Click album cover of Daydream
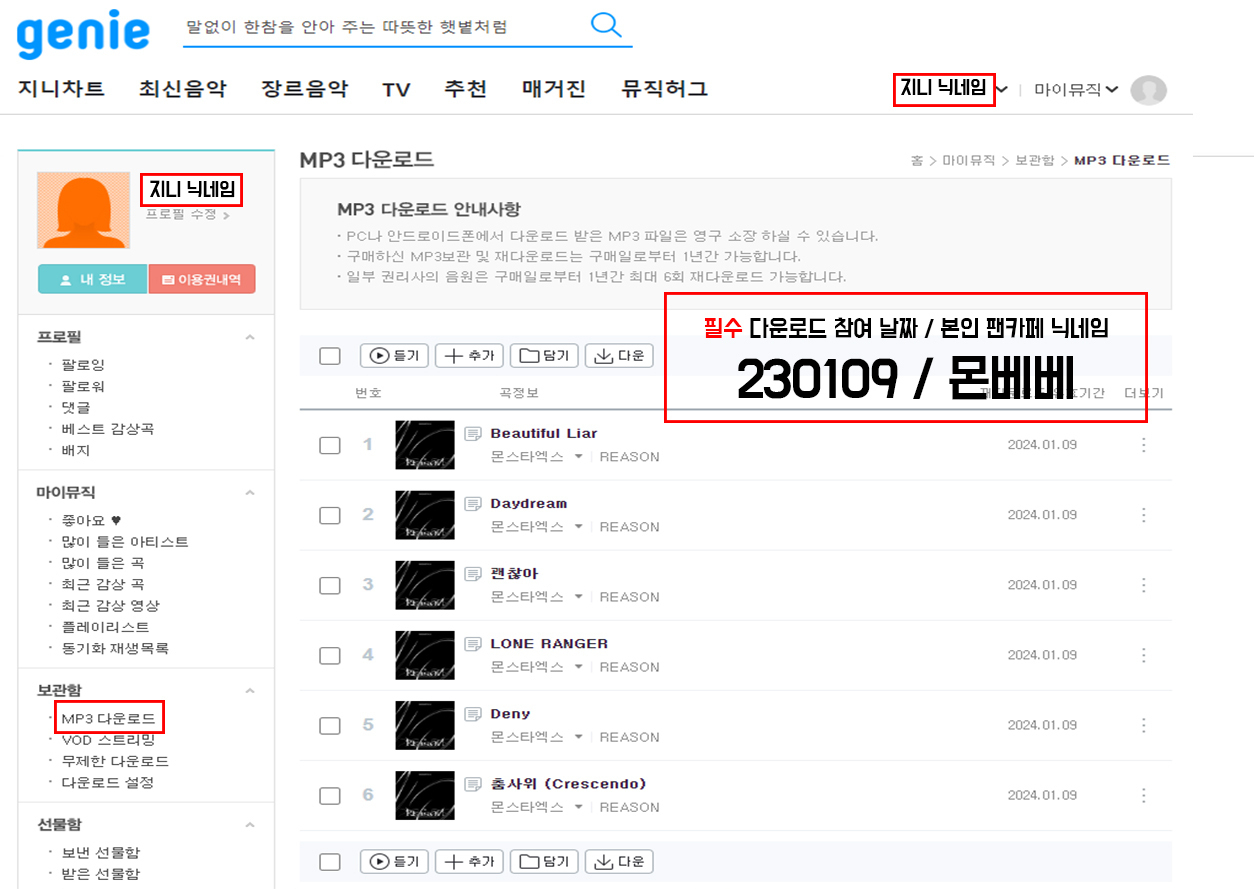Viewport: 1254px width, 889px height. [425, 515]
